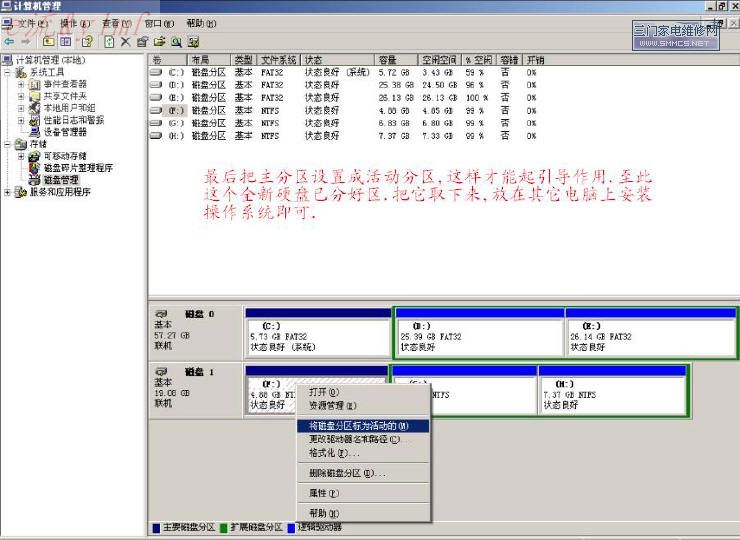The width and height of the screenshot is (740, 540).
Task: Expand the 事件查看器 tree node
Action: pos(21,84)
